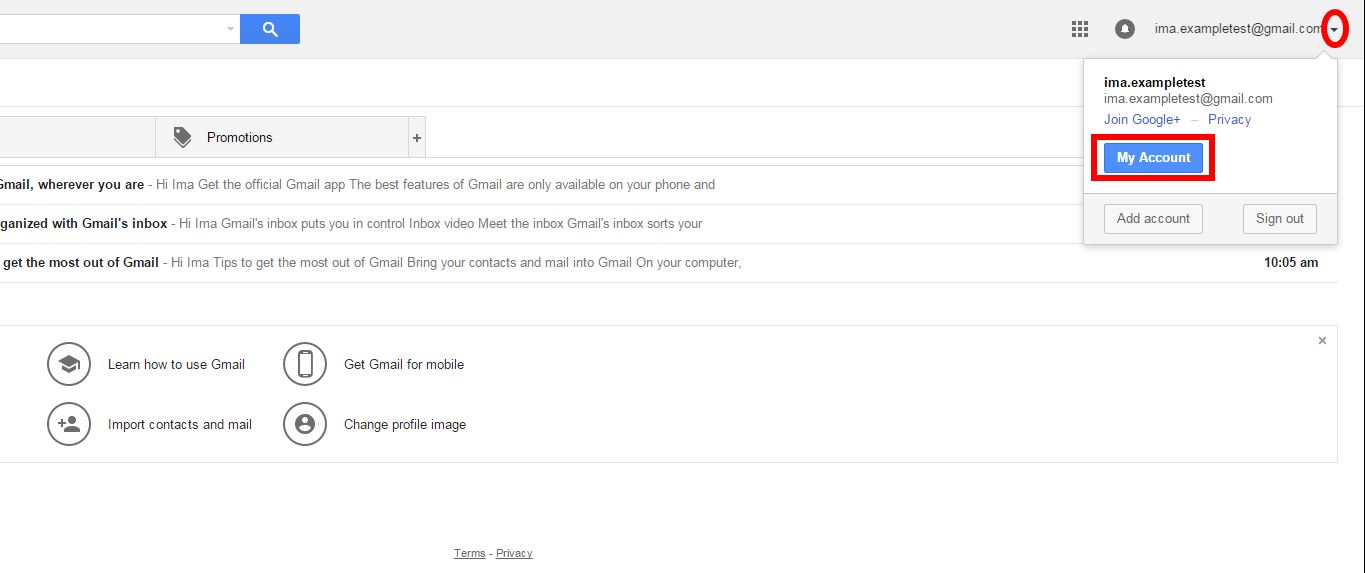Open the Google apps grid icon
Image resolution: width=1365 pixels, height=573 pixels.
(1080, 29)
